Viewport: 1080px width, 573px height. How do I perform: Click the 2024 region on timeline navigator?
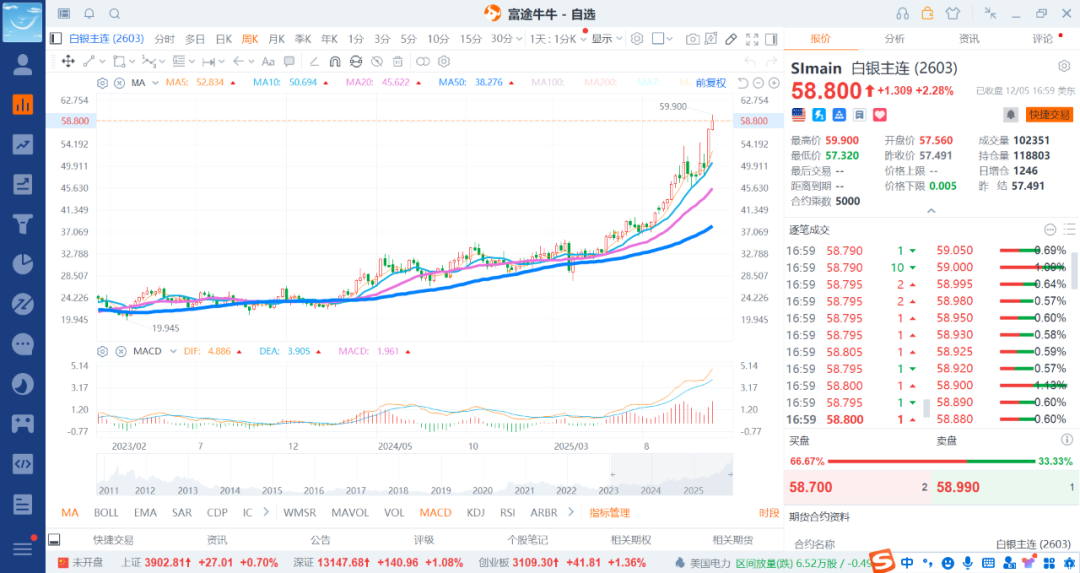click(651, 490)
